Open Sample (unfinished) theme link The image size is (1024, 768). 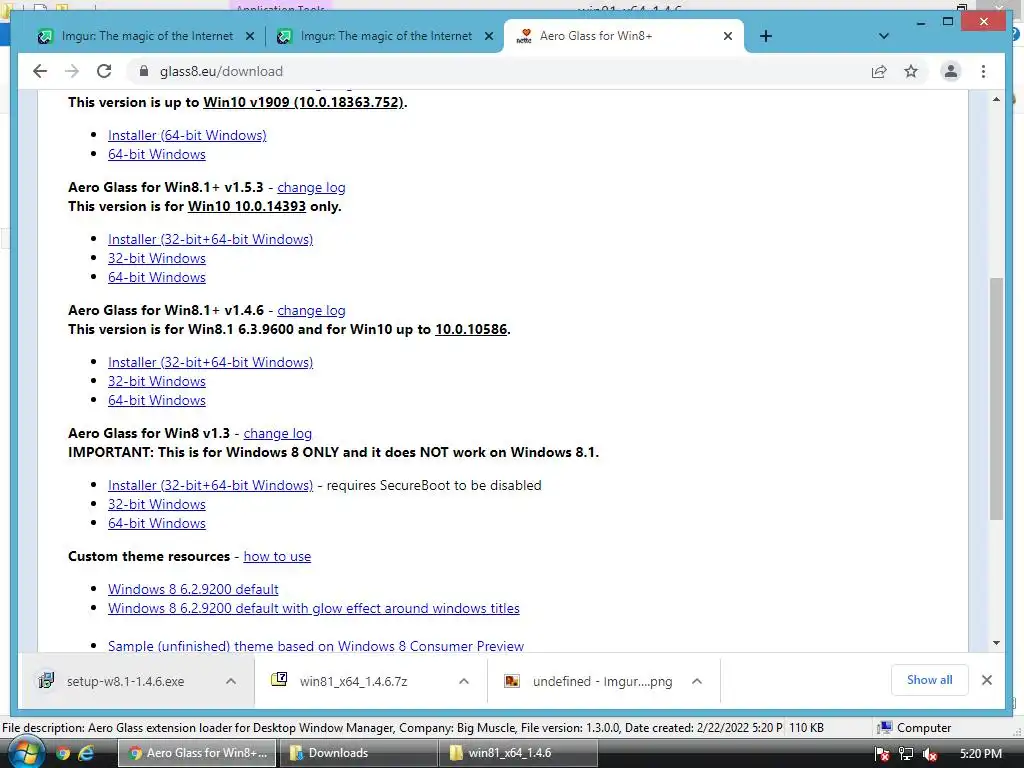coord(315,645)
